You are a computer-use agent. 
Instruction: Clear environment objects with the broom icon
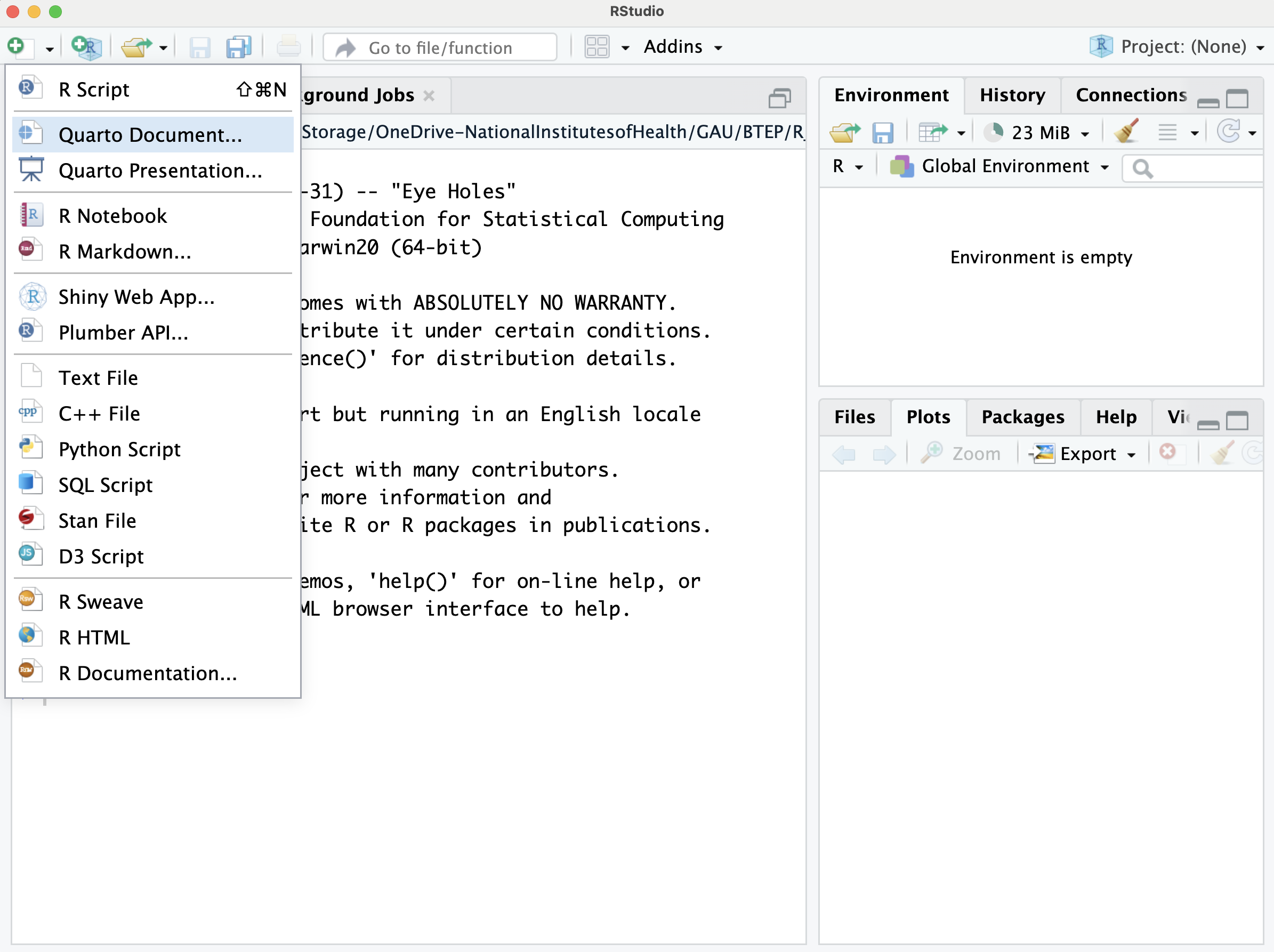(x=1126, y=132)
